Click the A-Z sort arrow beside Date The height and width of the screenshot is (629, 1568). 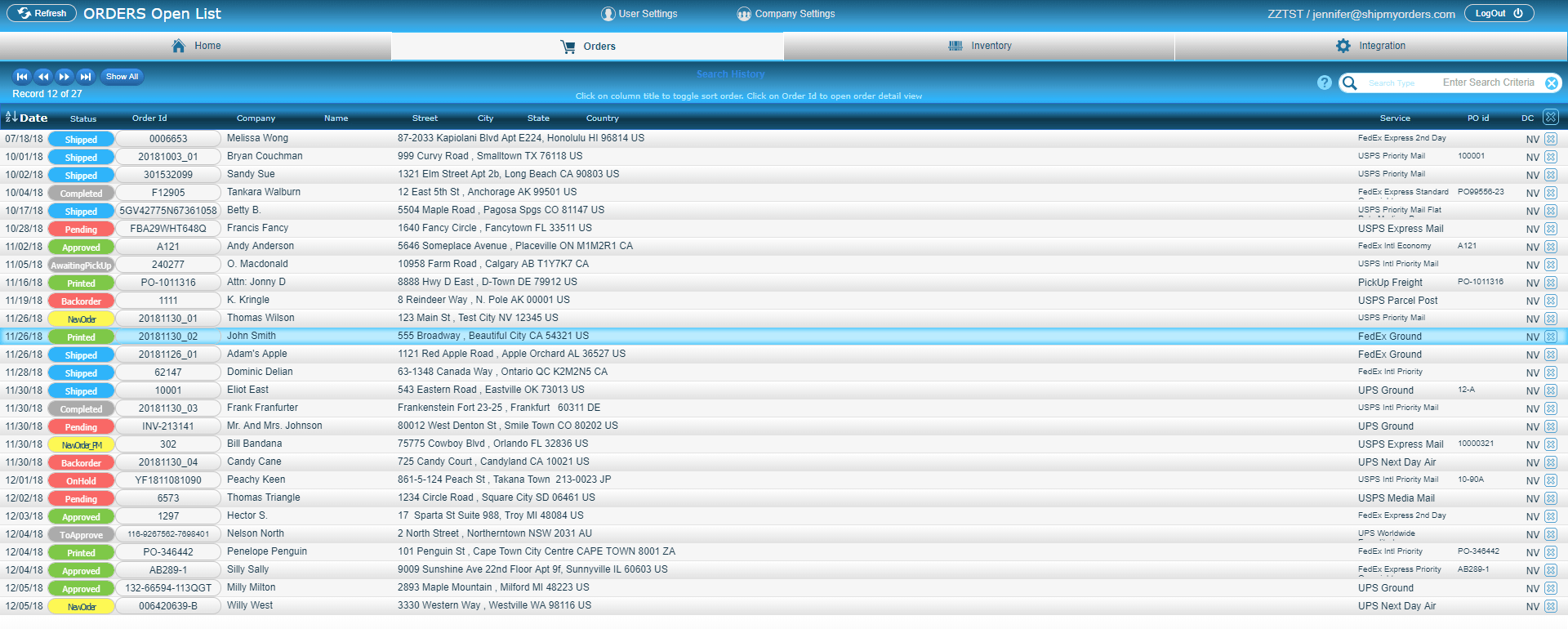tap(11, 117)
